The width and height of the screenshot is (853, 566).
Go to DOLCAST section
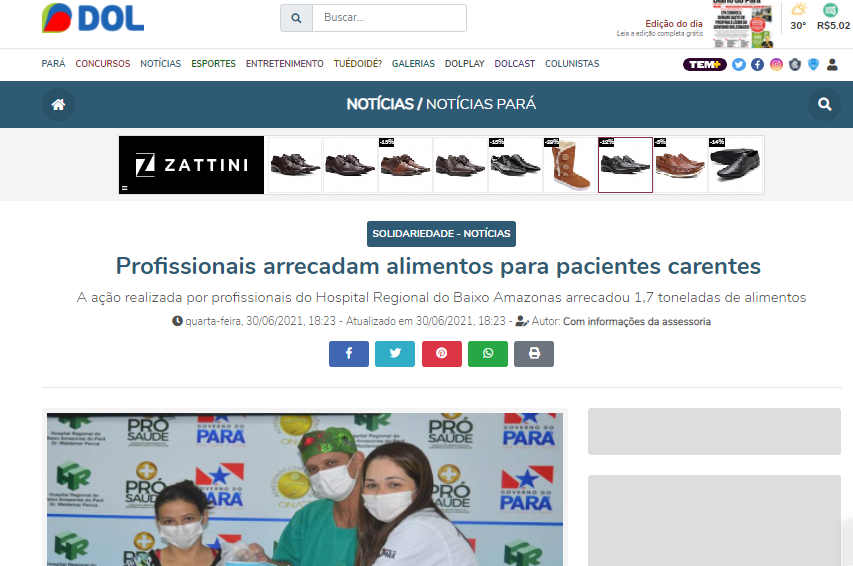pyautogui.click(x=515, y=64)
